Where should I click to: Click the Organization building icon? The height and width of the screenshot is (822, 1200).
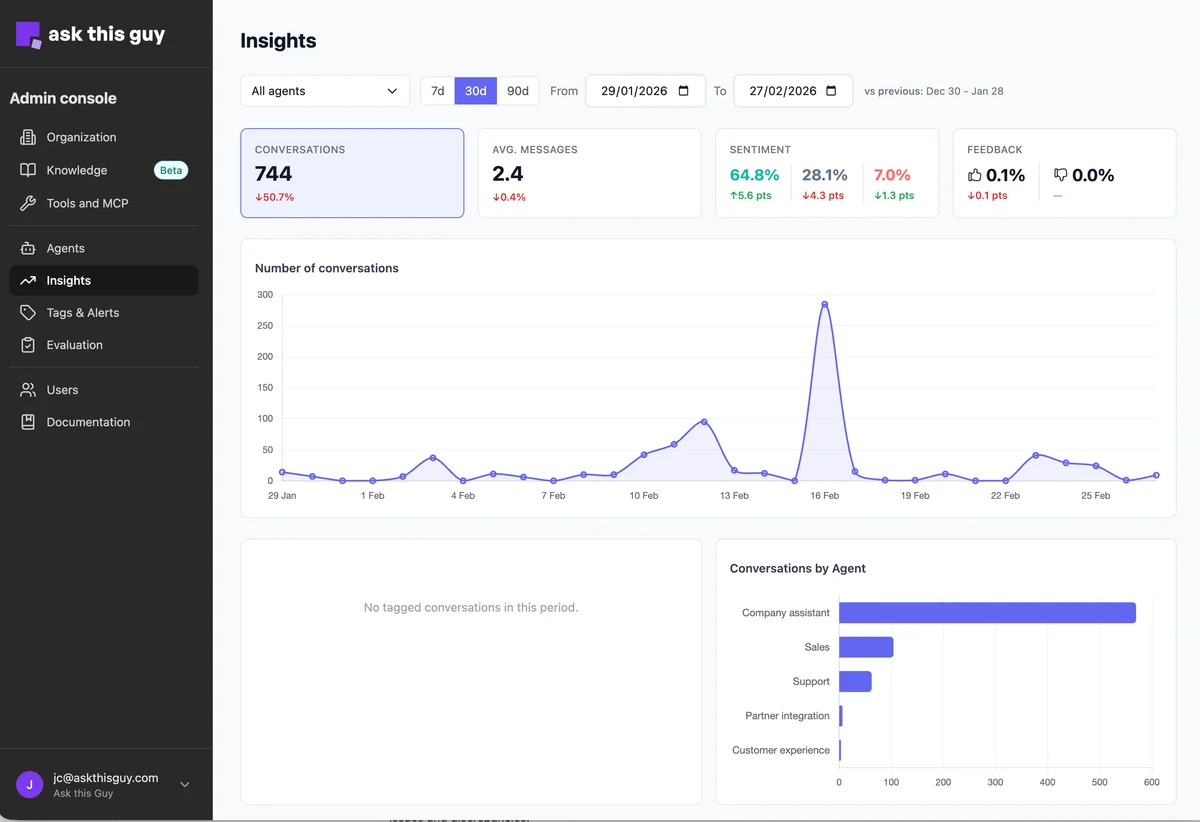(28, 137)
